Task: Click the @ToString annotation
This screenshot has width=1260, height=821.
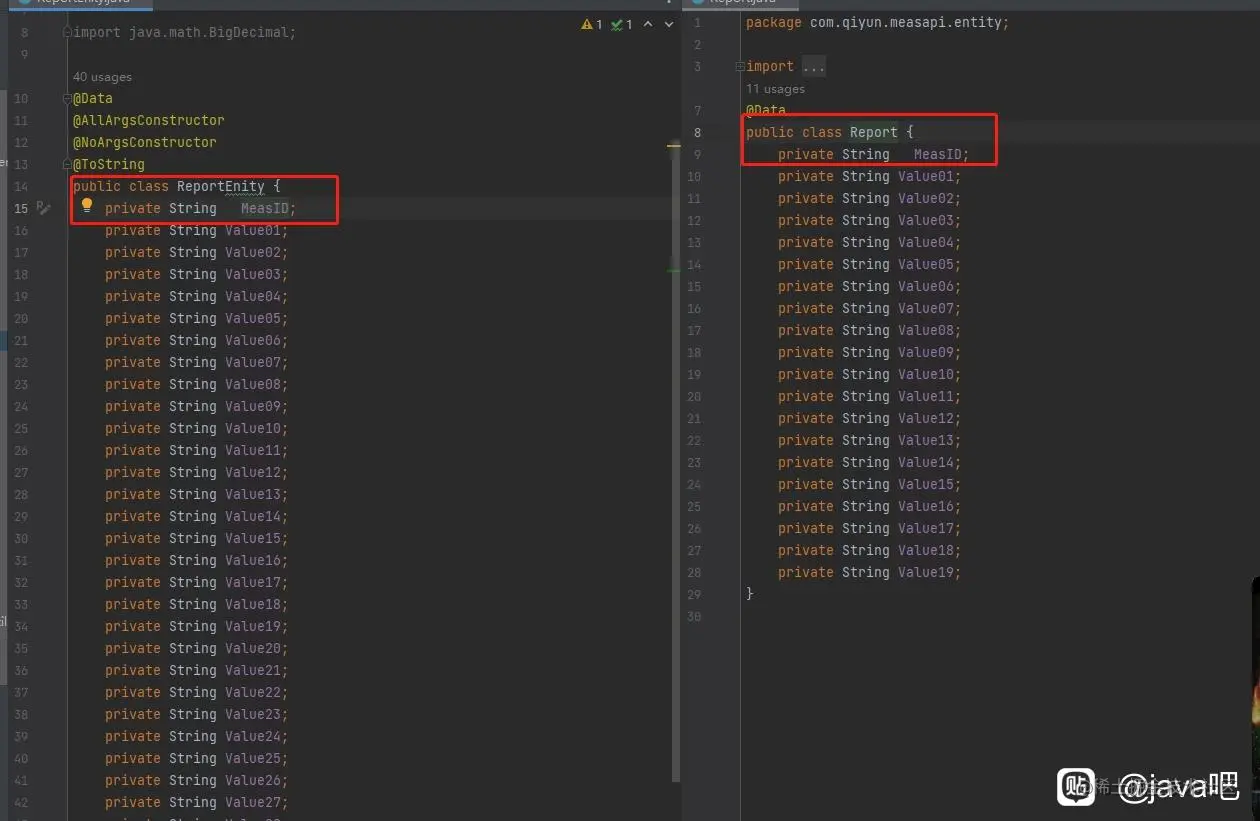Action: tap(109, 164)
